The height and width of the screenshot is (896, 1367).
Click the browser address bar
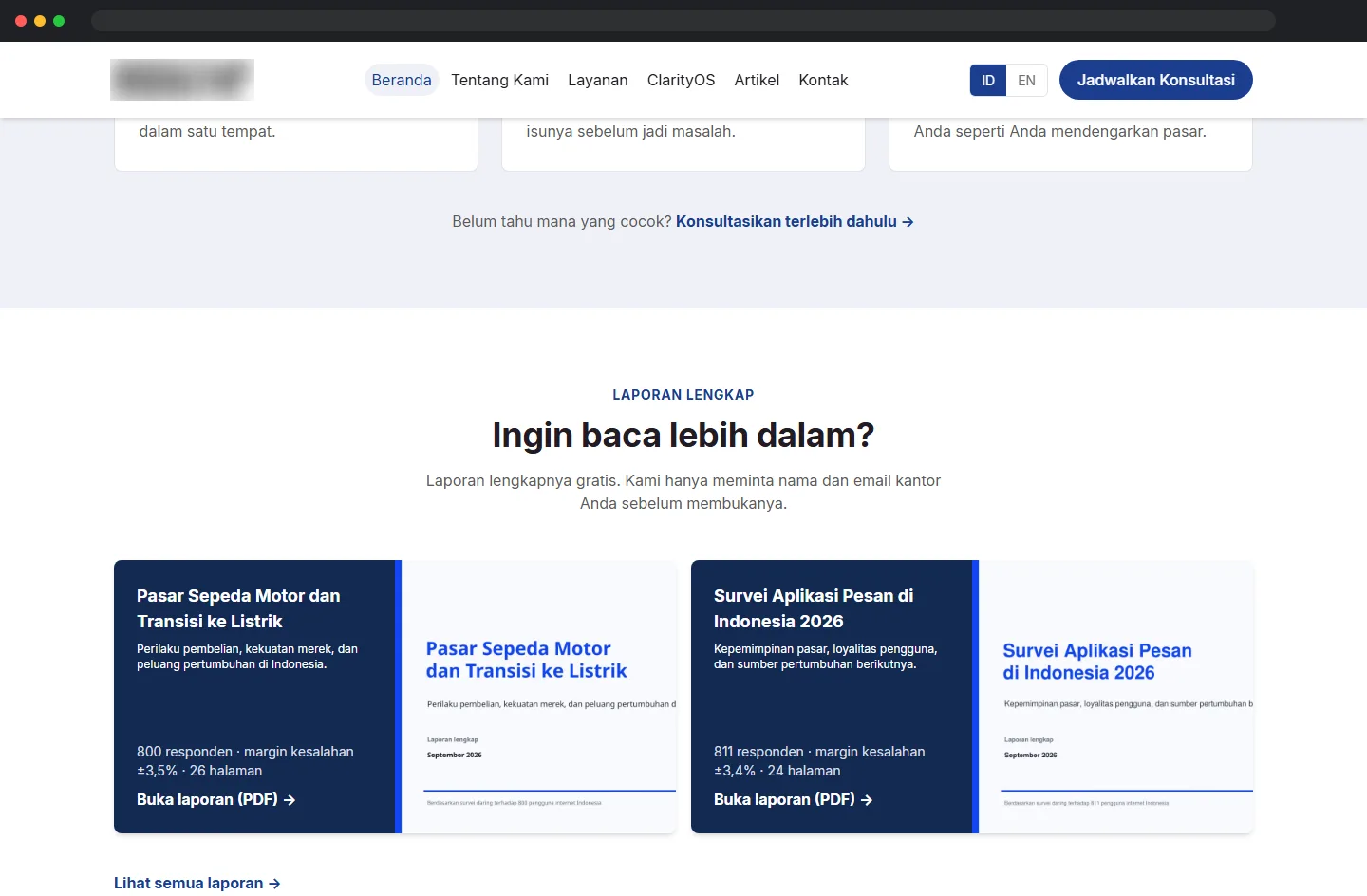(x=683, y=21)
